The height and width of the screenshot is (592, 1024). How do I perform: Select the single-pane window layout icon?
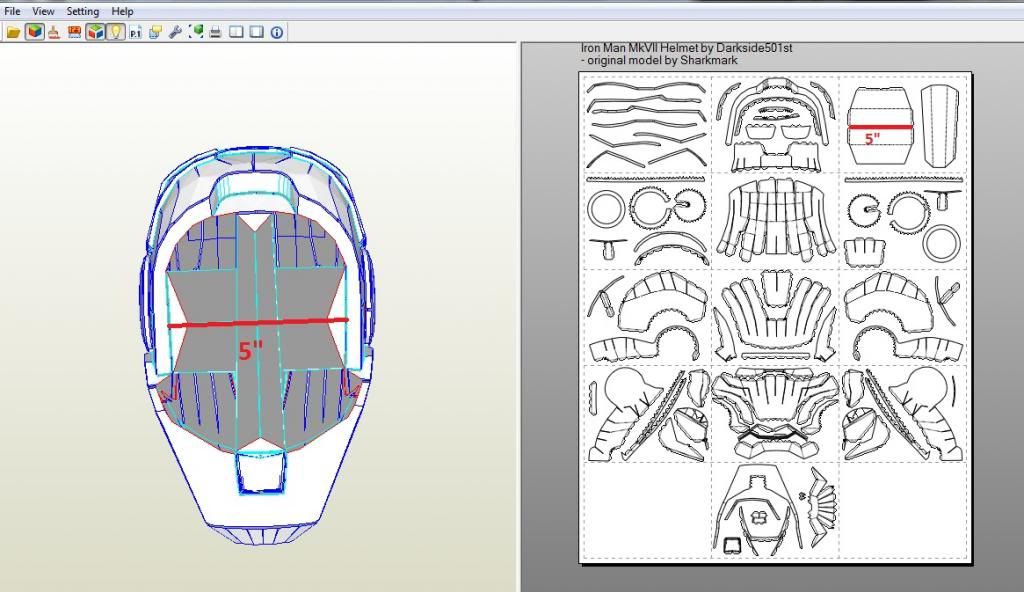point(257,32)
